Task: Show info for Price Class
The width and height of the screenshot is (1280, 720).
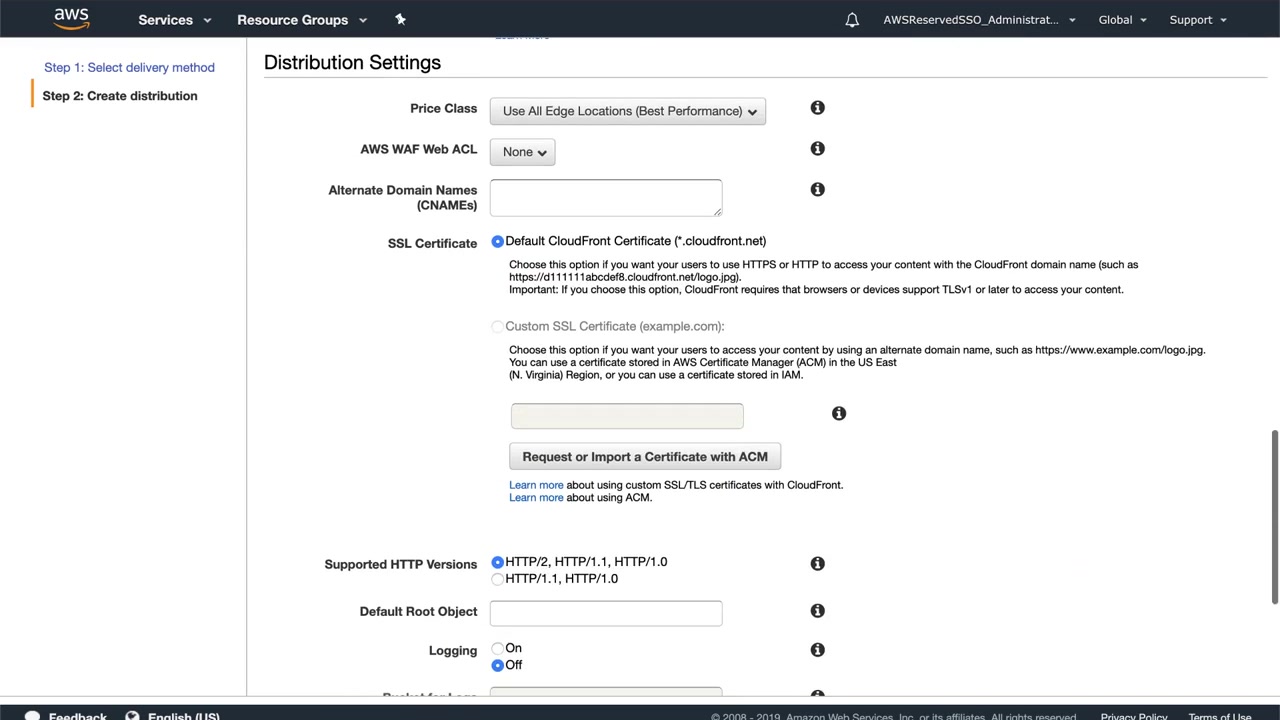Action: pyautogui.click(x=817, y=108)
